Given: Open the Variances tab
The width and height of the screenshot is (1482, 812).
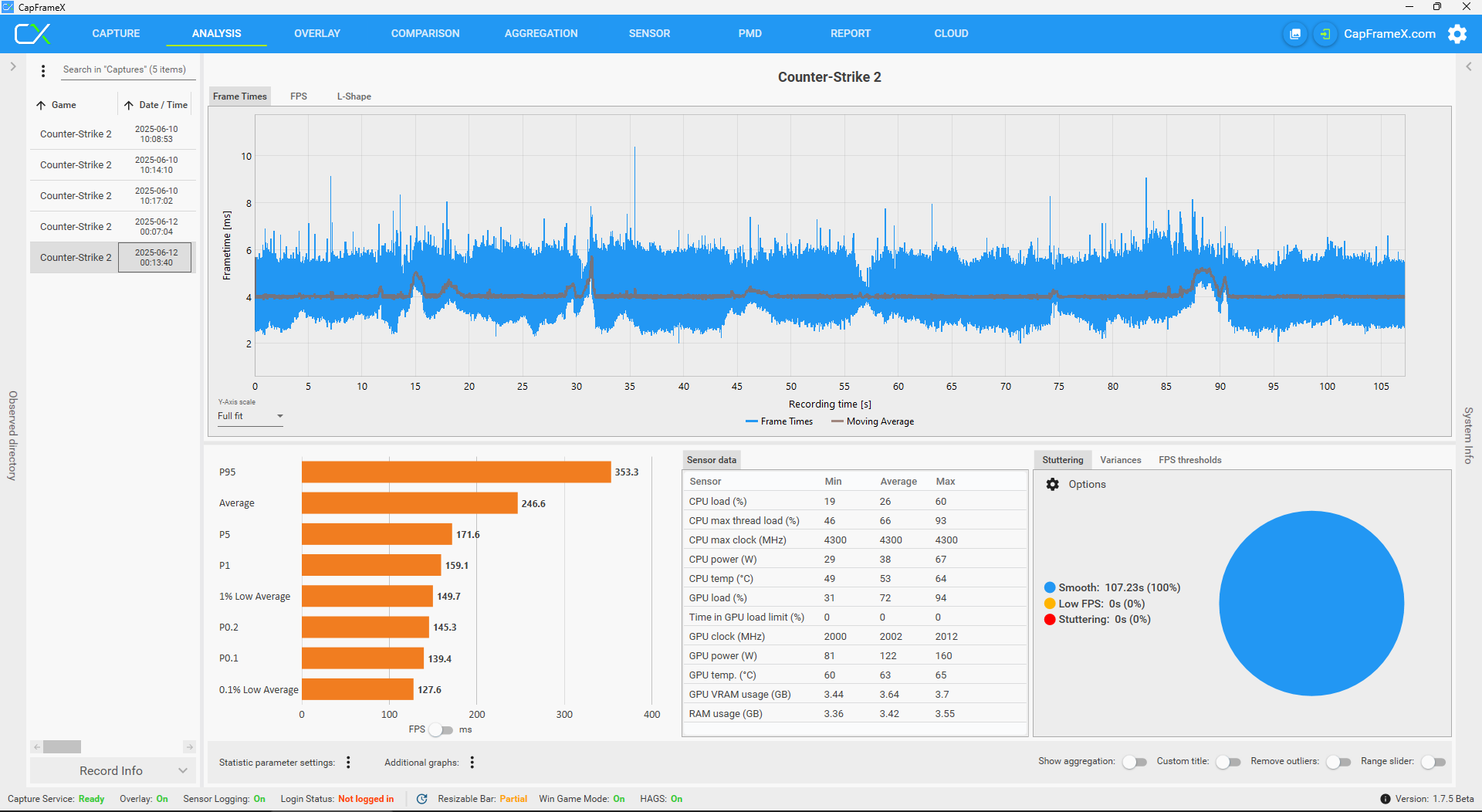Looking at the screenshot, I should pyautogui.click(x=1120, y=460).
